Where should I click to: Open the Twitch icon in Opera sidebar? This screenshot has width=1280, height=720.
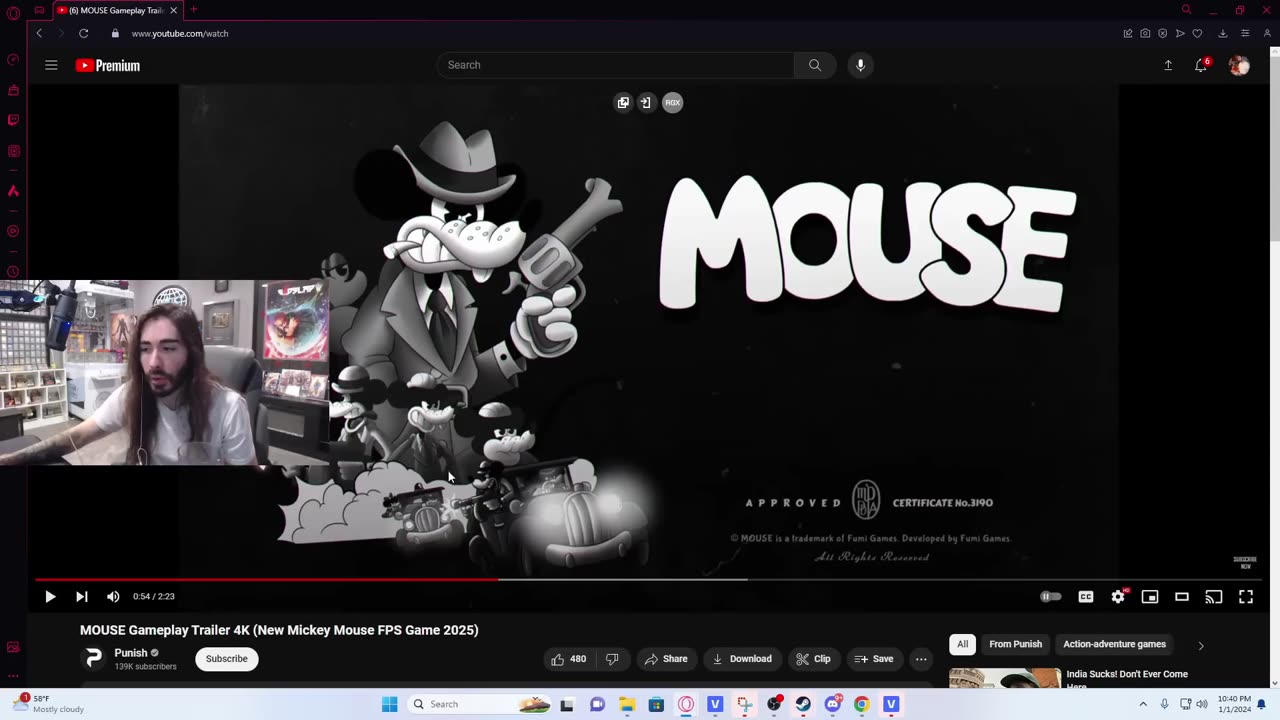coord(13,120)
